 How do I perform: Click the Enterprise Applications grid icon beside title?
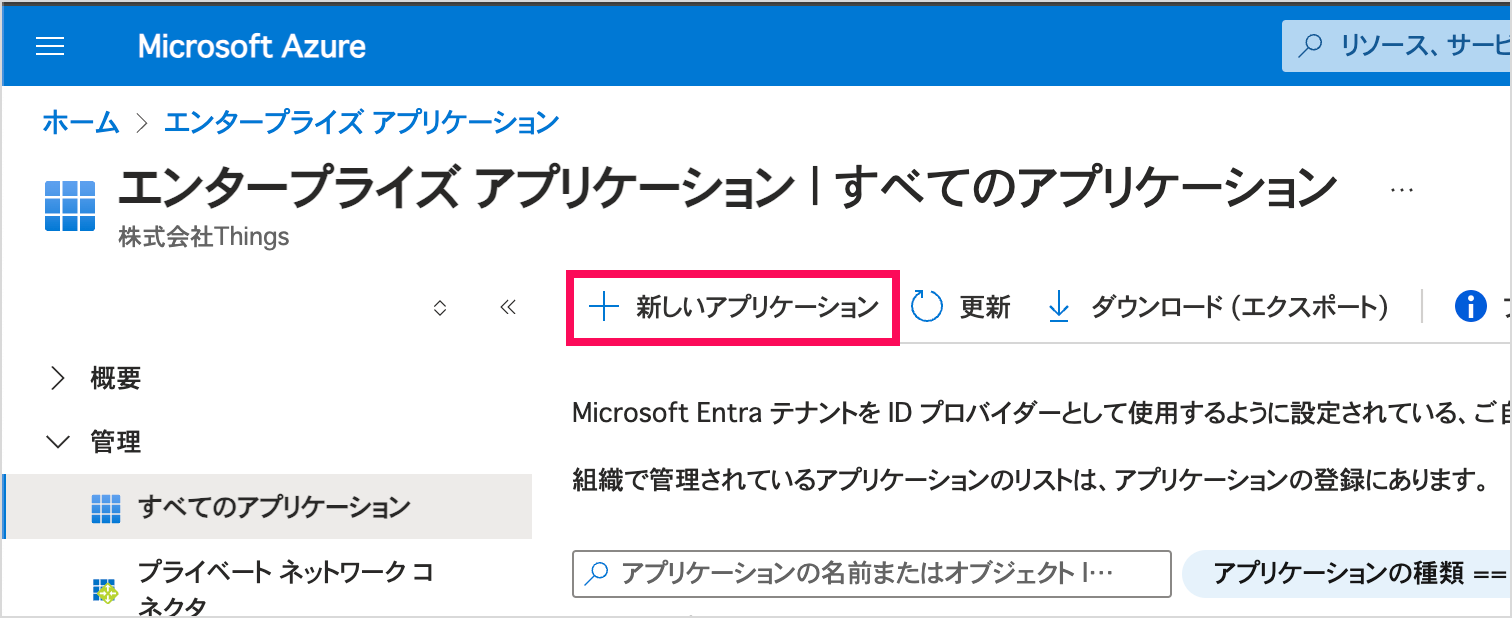pyautogui.click(x=70, y=206)
